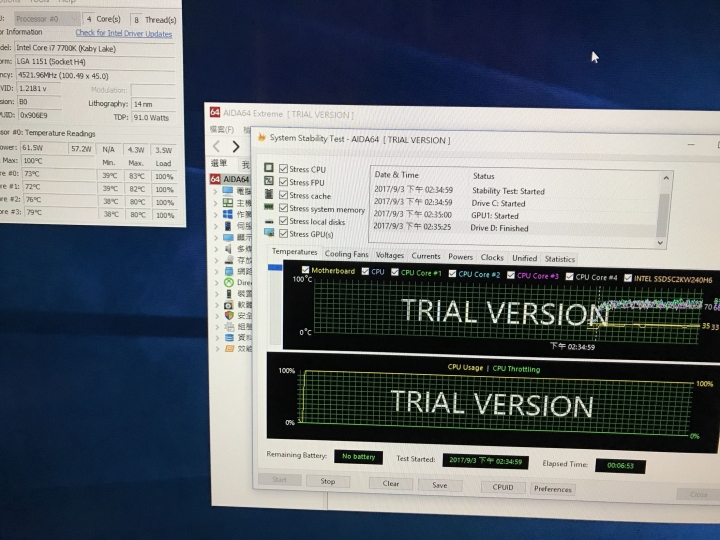Click the AIDA64 back navigation arrow
Screen dimensions: 720x540
(217, 146)
